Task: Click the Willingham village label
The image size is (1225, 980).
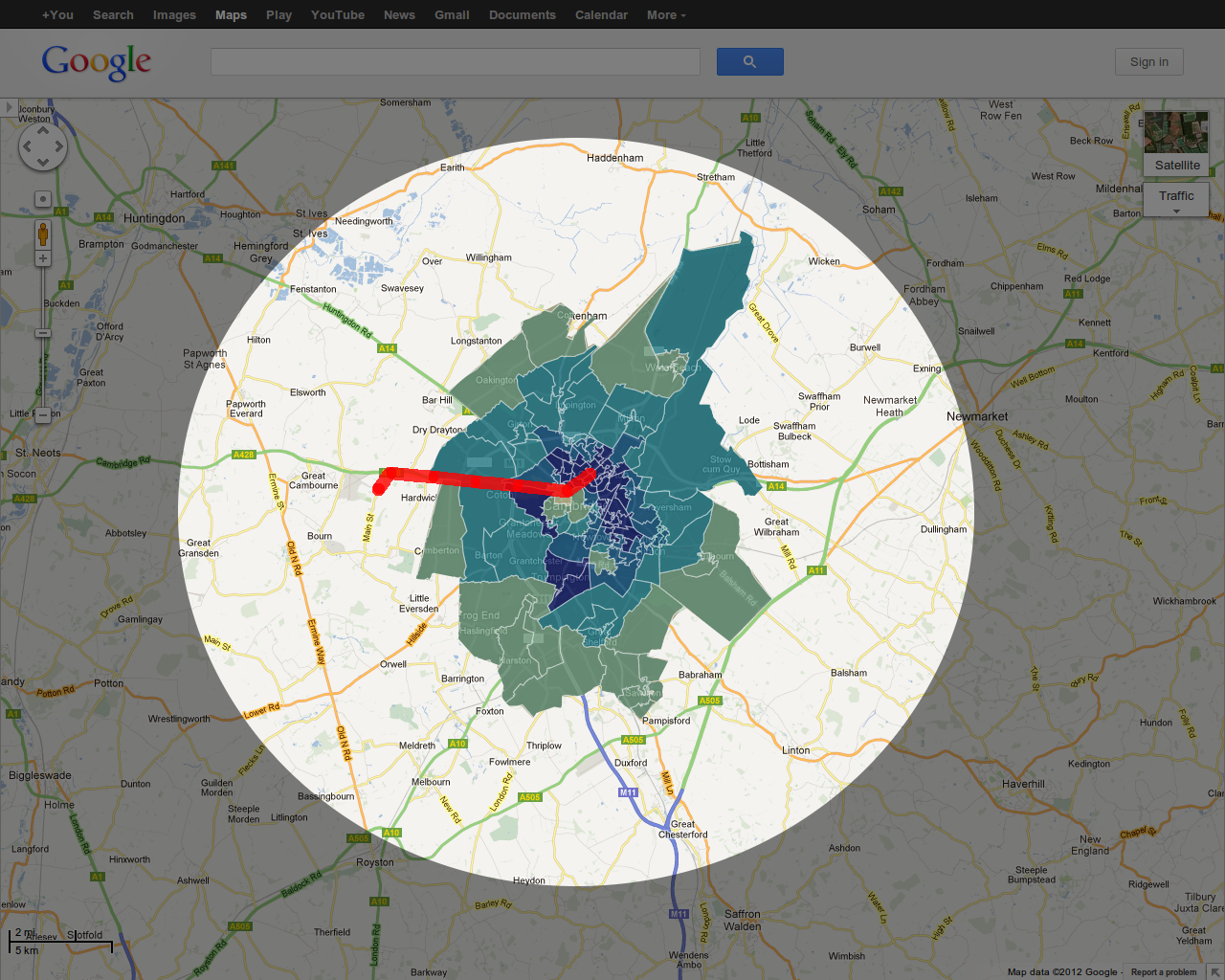Action: pos(489,257)
